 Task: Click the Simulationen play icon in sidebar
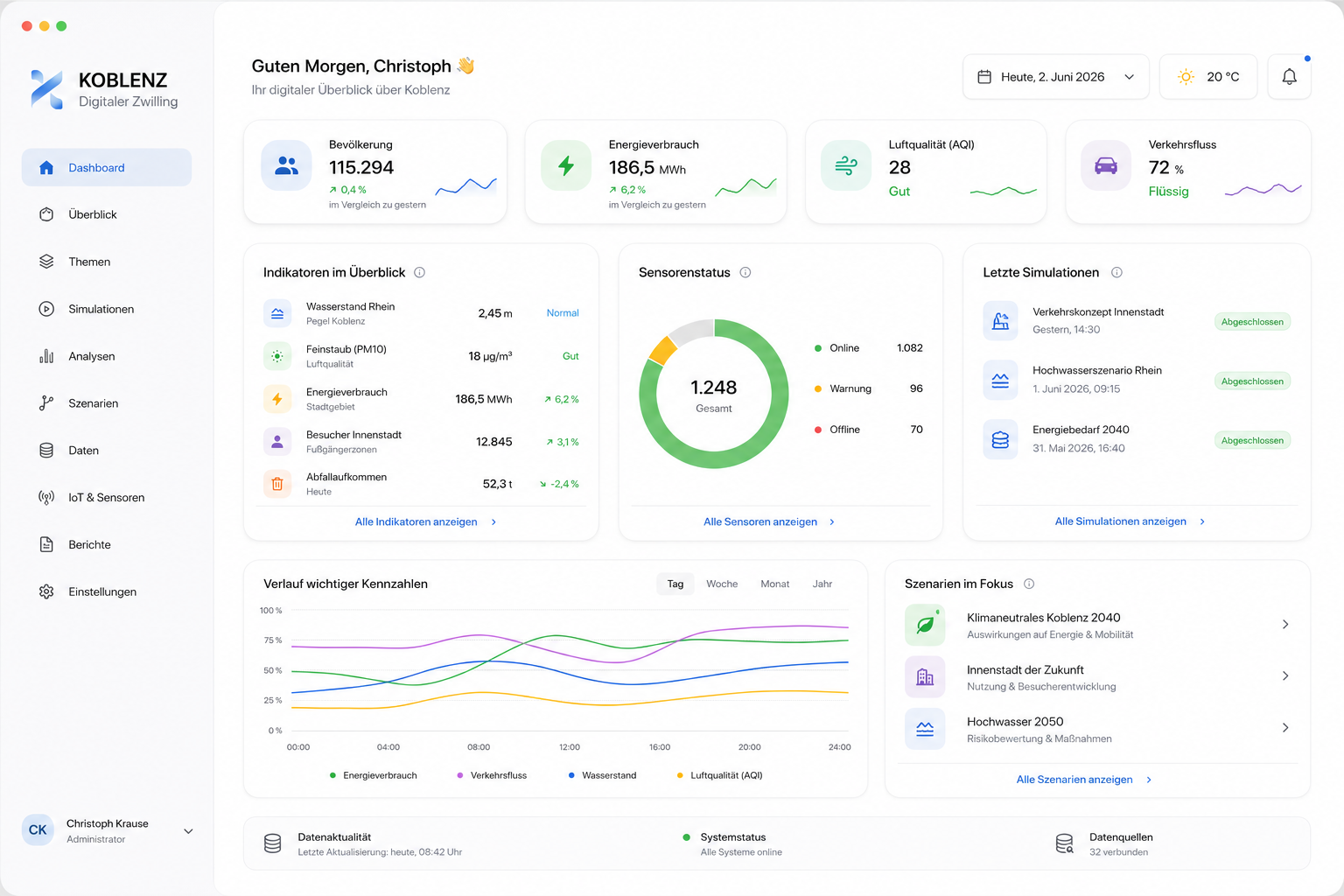(46, 309)
